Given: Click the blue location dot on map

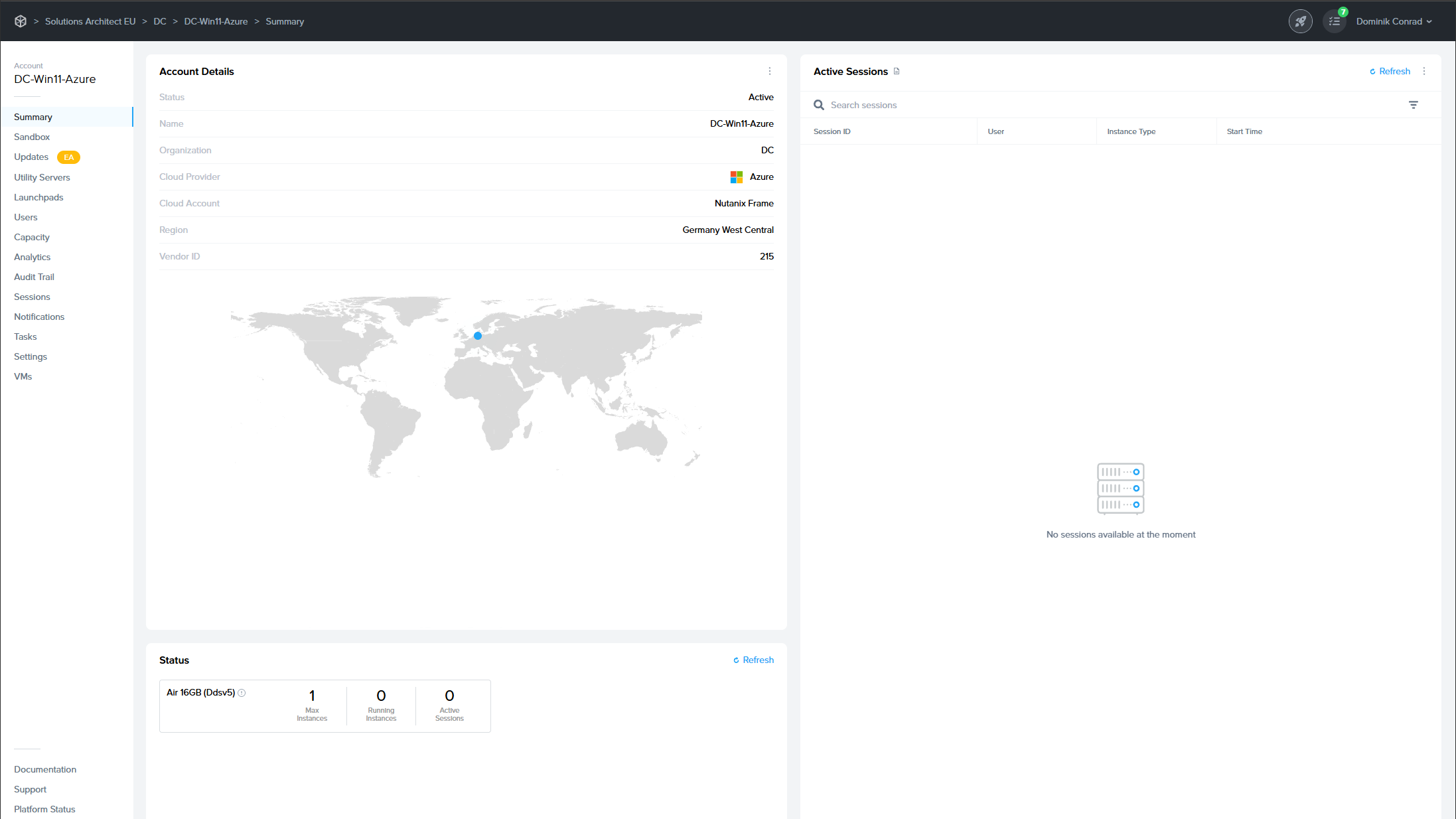Looking at the screenshot, I should [478, 336].
